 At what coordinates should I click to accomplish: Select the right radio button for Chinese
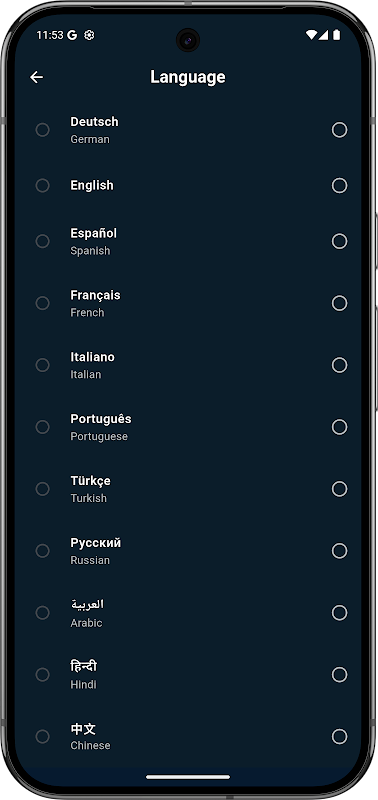[x=339, y=736]
